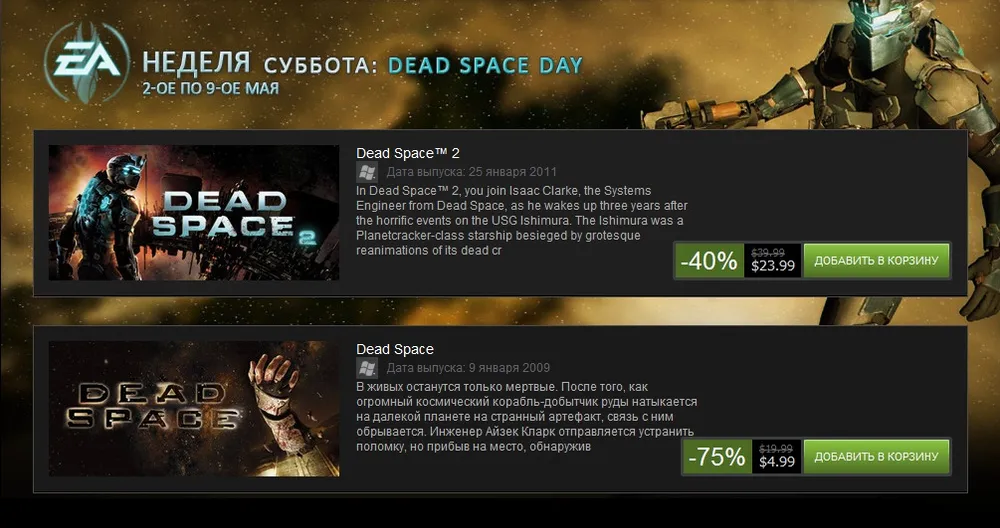The image size is (1000, 528).
Task: Click the Dead Space 2 release date, 25 января 2011
Action: pyautogui.click(x=472, y=172)
